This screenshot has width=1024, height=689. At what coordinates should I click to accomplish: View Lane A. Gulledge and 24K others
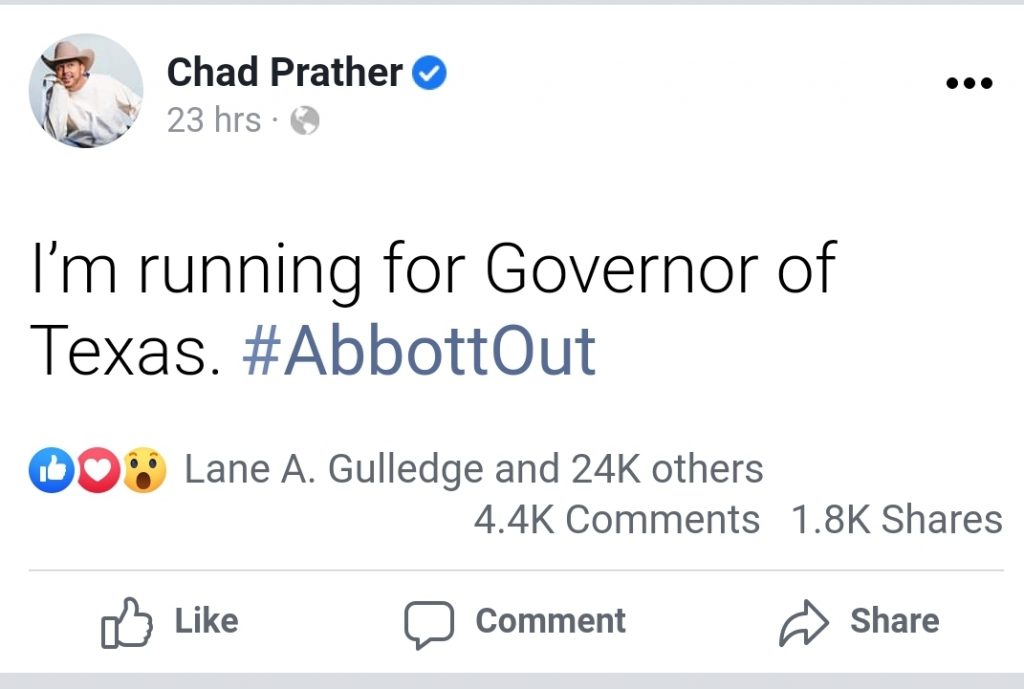(473, 470)
